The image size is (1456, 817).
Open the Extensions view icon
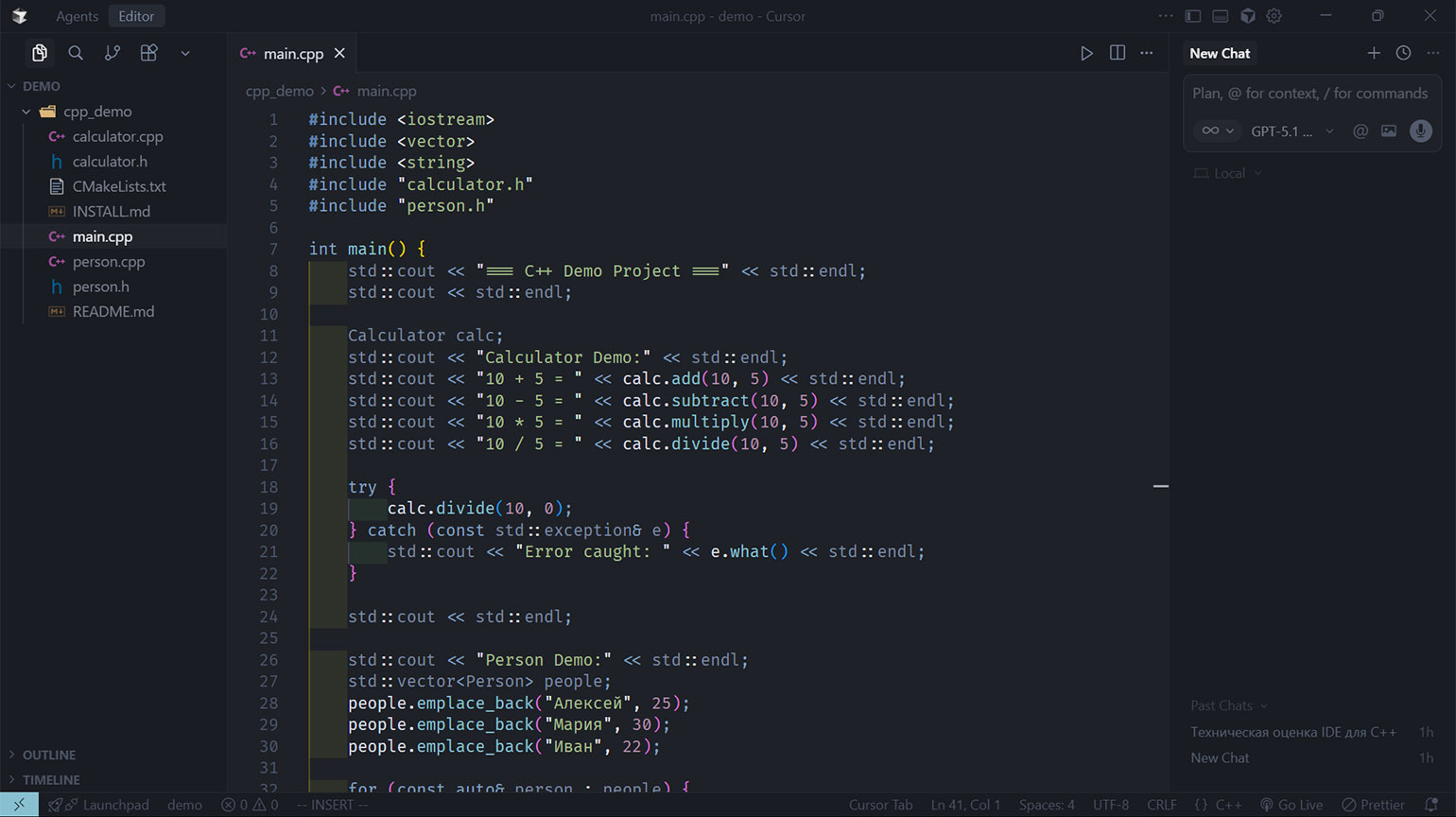(x=148, y=53)
